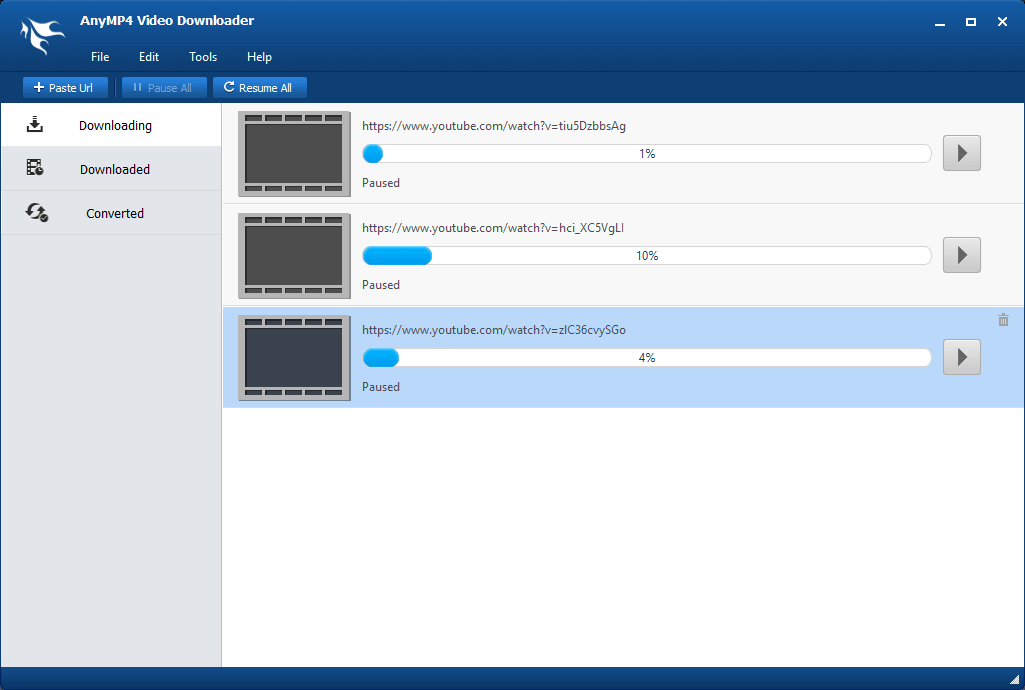
Task: Click the disabled Pause All button
Action: [164, 87]
